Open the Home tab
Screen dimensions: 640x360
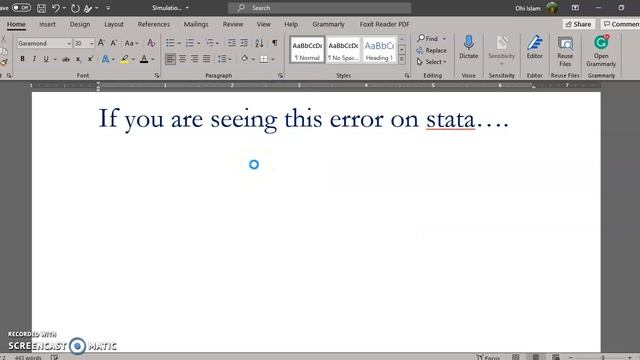(16, 24)
